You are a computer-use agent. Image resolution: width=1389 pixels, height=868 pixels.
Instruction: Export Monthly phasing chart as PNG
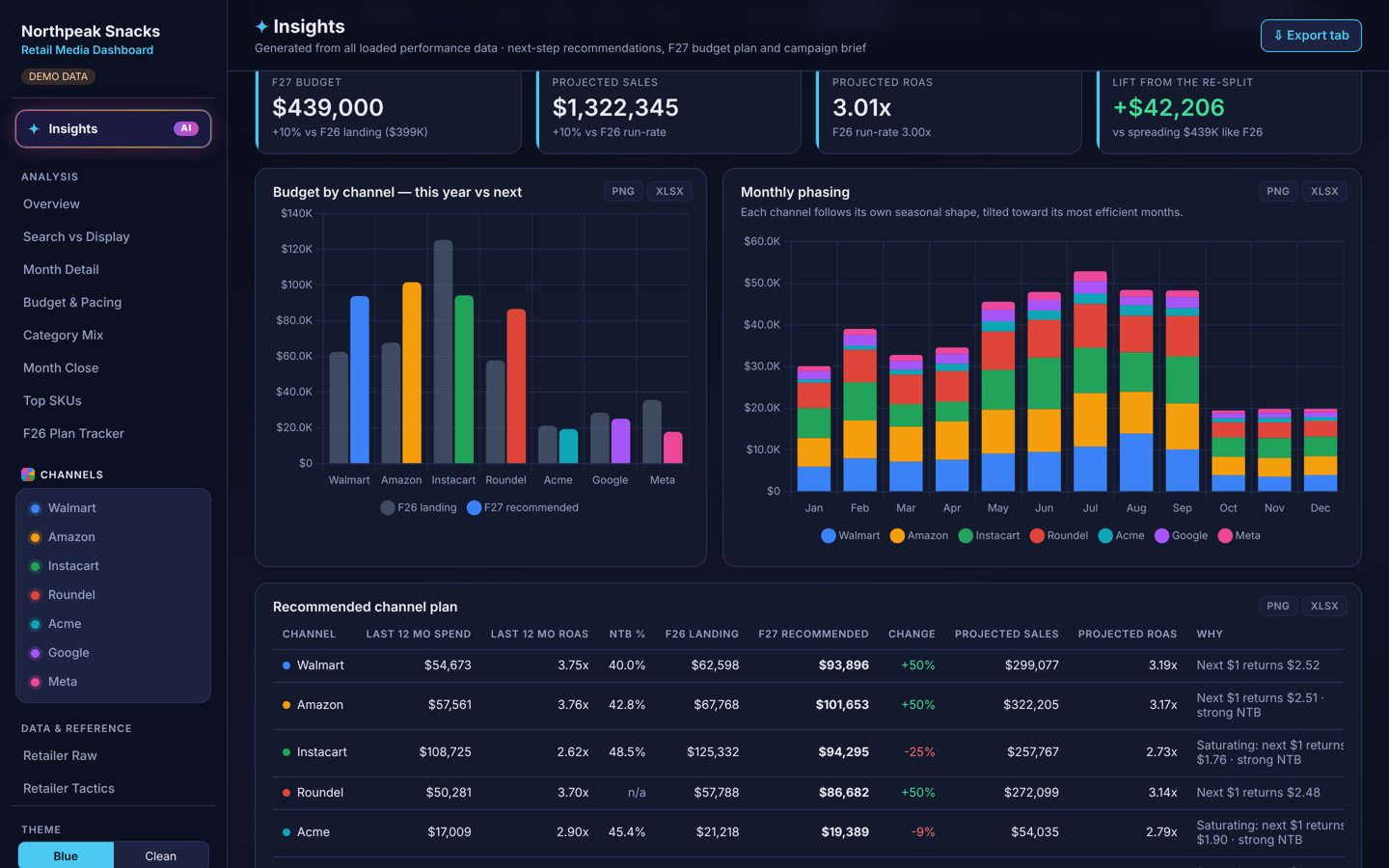[x=1278, y=192]
